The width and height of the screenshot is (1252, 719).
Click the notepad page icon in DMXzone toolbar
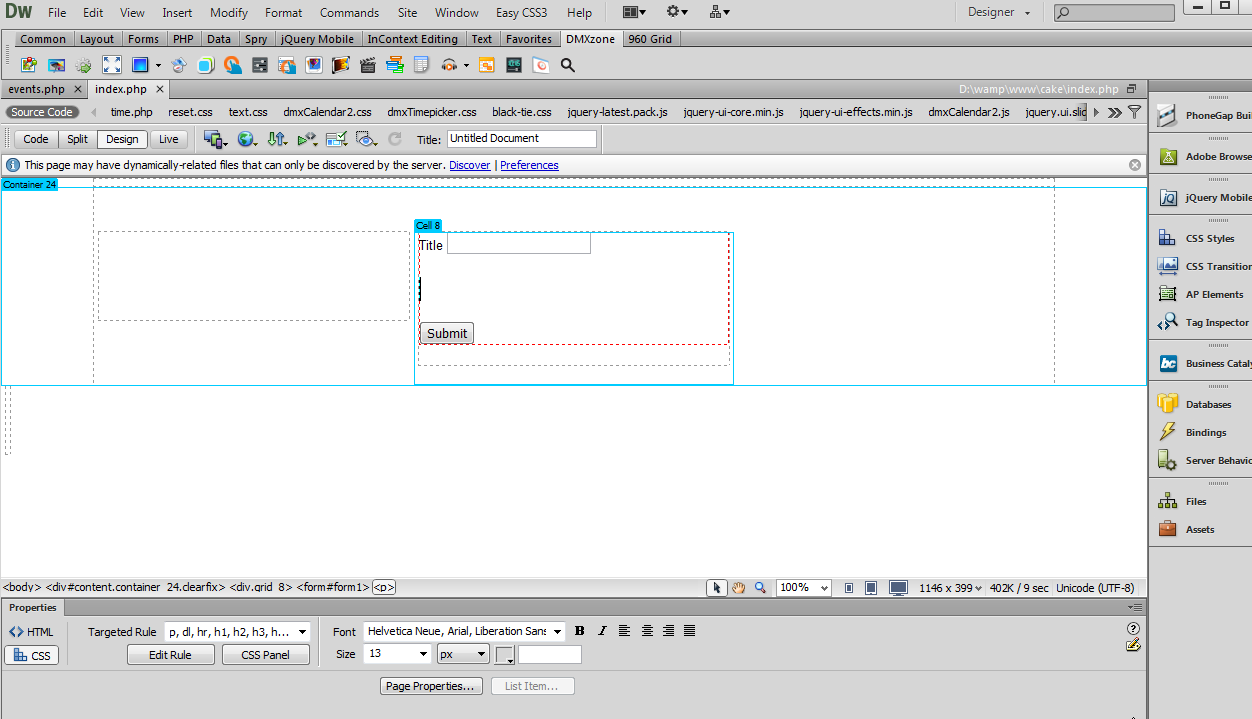(421, 65)
